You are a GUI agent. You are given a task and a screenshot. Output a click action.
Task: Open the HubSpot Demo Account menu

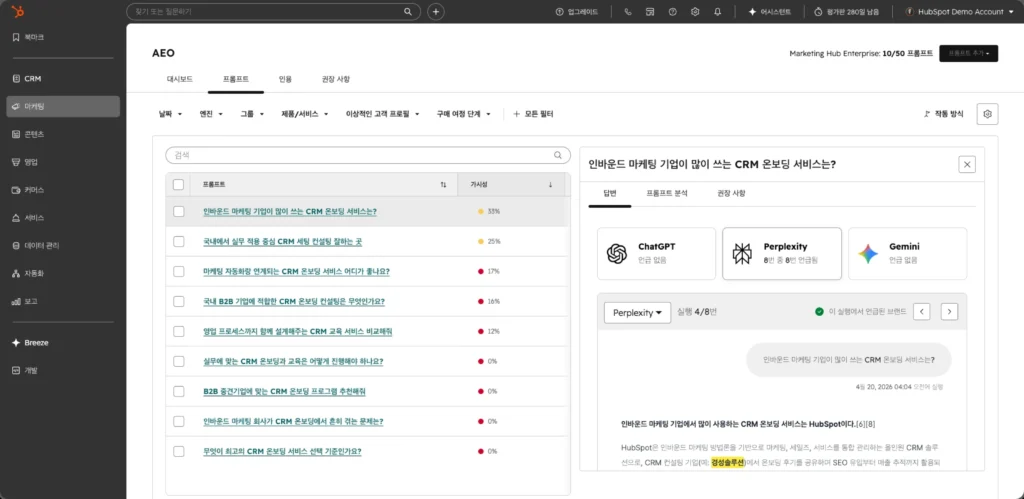[959, 12]
